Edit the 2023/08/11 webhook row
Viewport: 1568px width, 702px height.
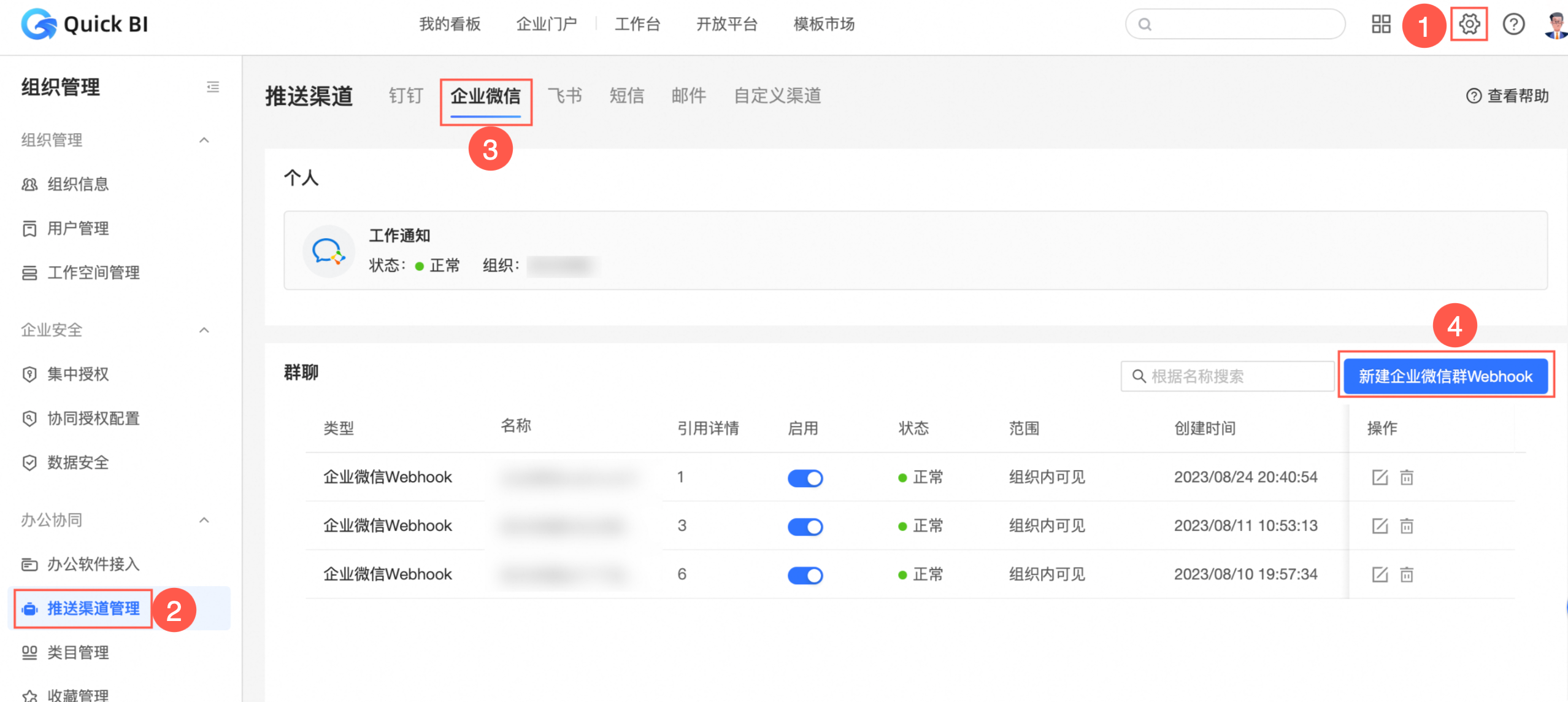tap(1380, 526)
